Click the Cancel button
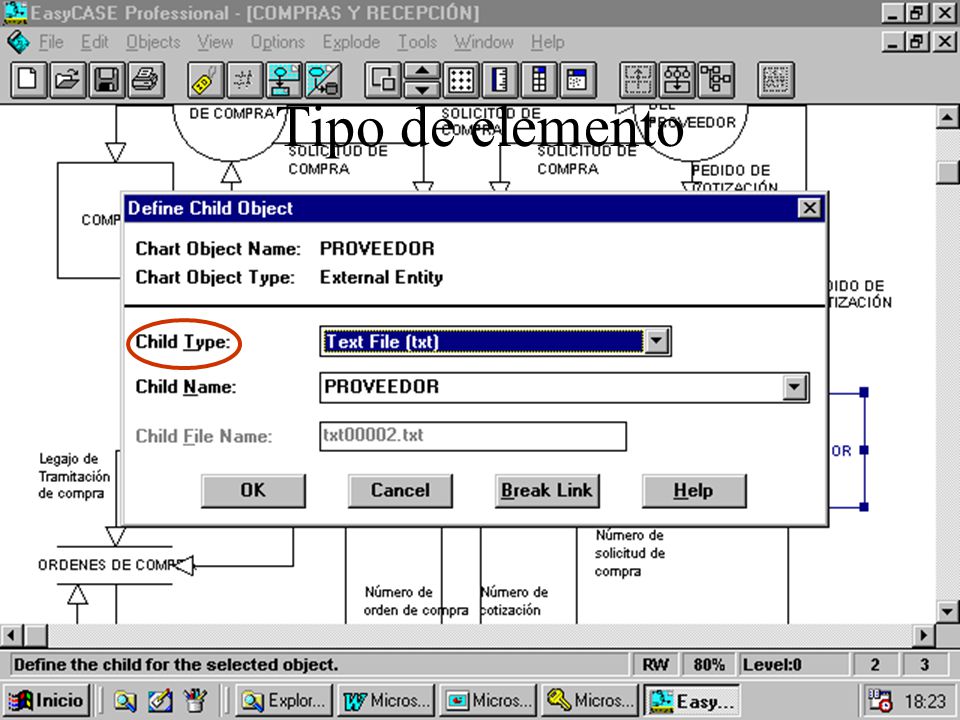Image resolution: width=960 pixels, height=720 pixels. click(400, 490)
